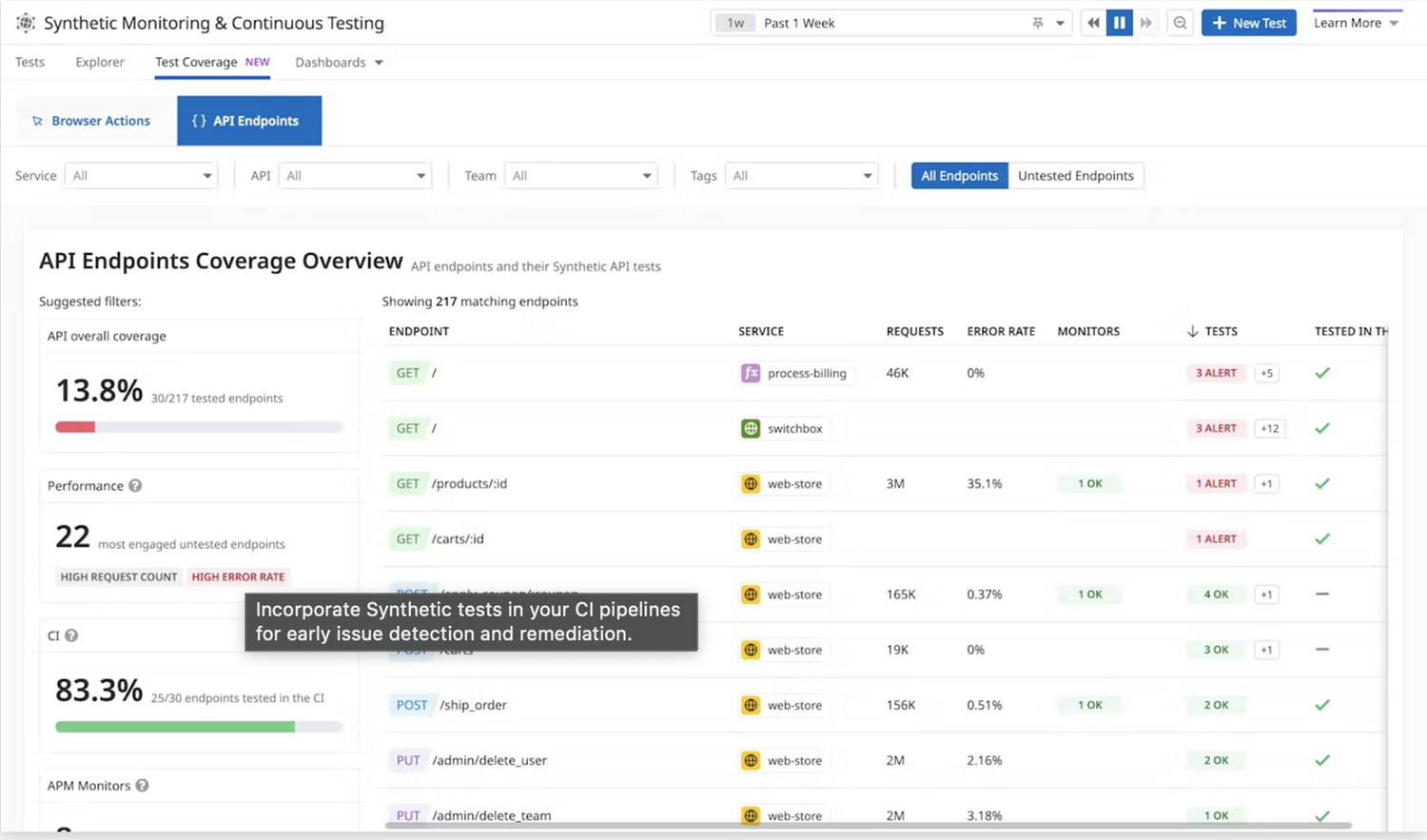Viewport: 1427px width, 840px height.
Task: Click the 1 ALERT badge in /carts/:id row
Action: click(1216, 538)
